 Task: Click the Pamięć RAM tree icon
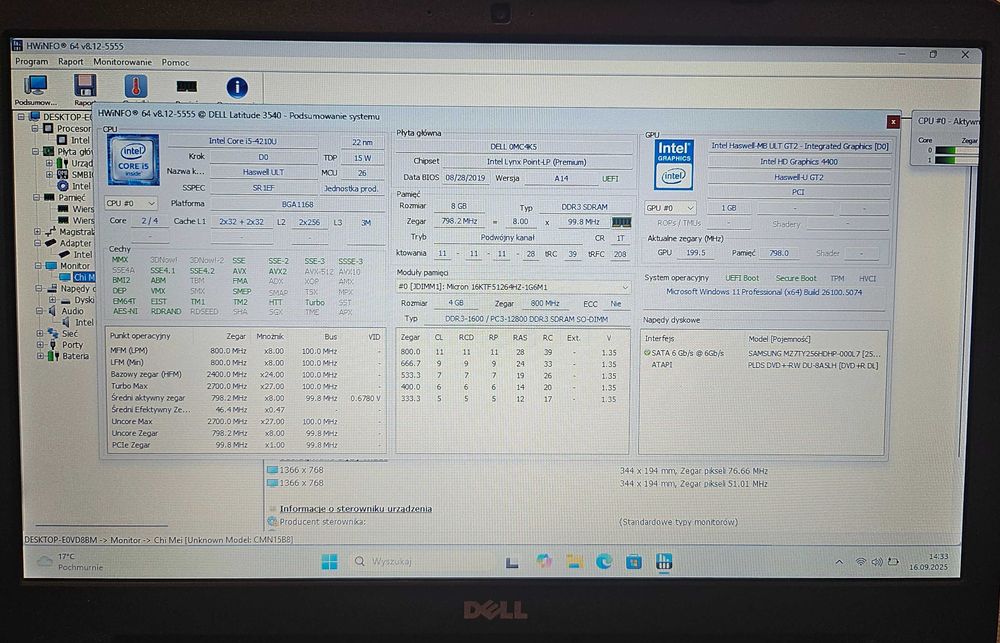tap(49, 197)
